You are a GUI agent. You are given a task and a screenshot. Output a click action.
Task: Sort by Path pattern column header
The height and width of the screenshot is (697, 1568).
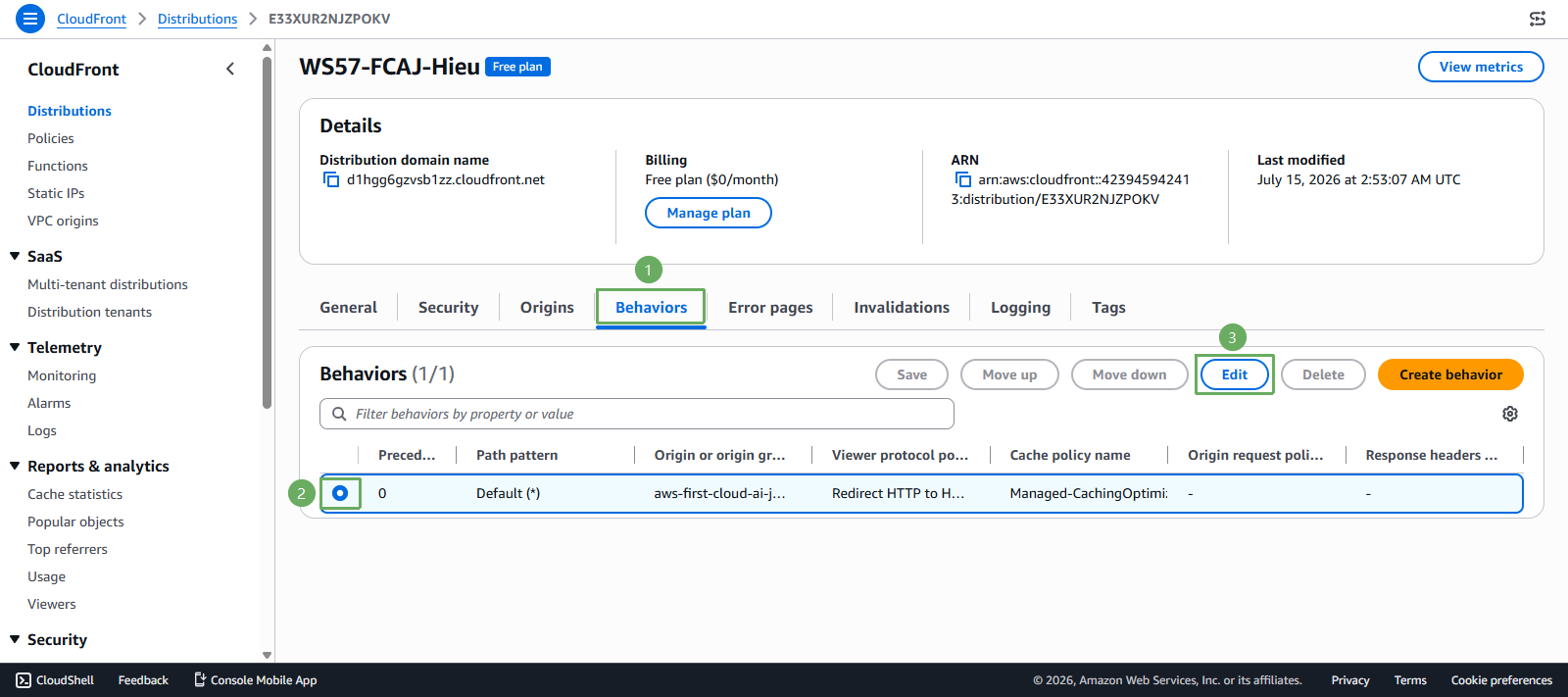pyautogui.click(x=516, y=455)
